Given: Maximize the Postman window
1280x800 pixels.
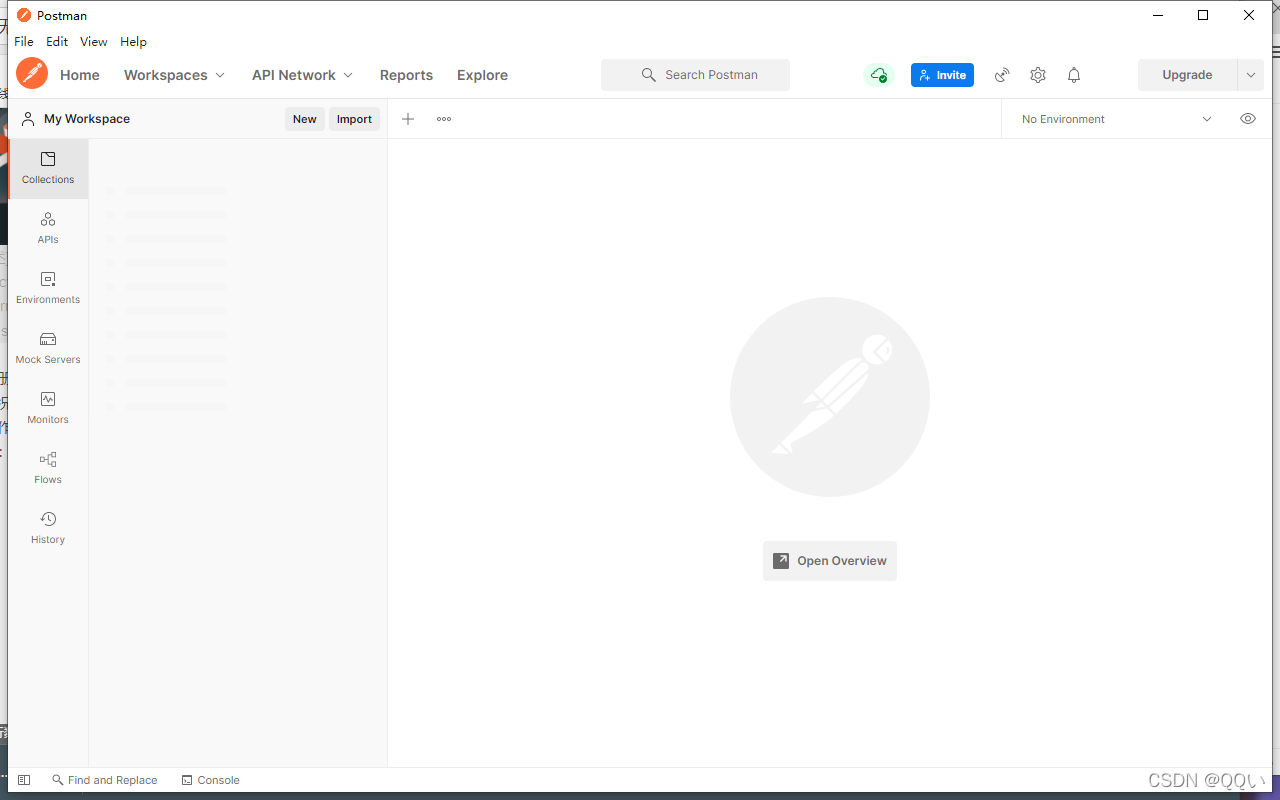Looking at the screenshot, I should [1203, 15].
